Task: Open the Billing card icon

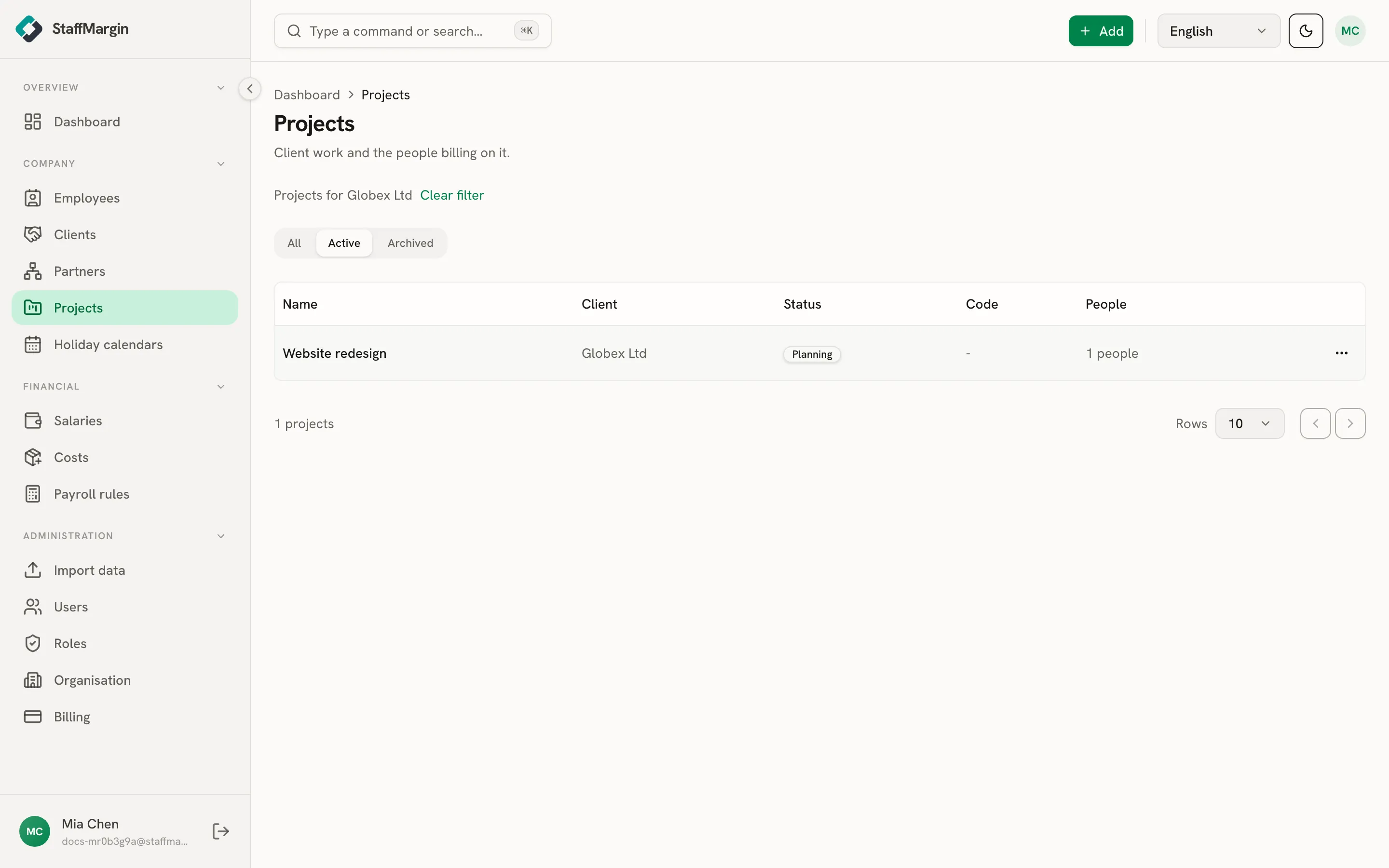Action: point(33,717)
